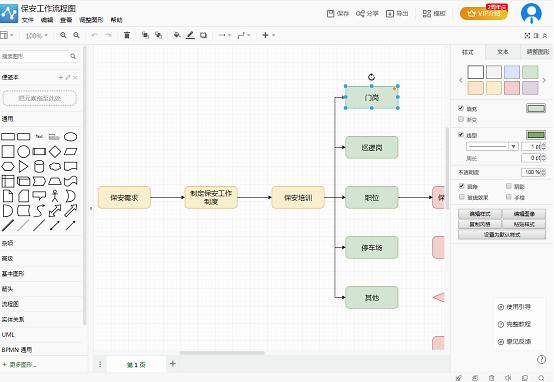Click the fill color preview box
This screenshot has width=554, height=382.
pos(536,108)
